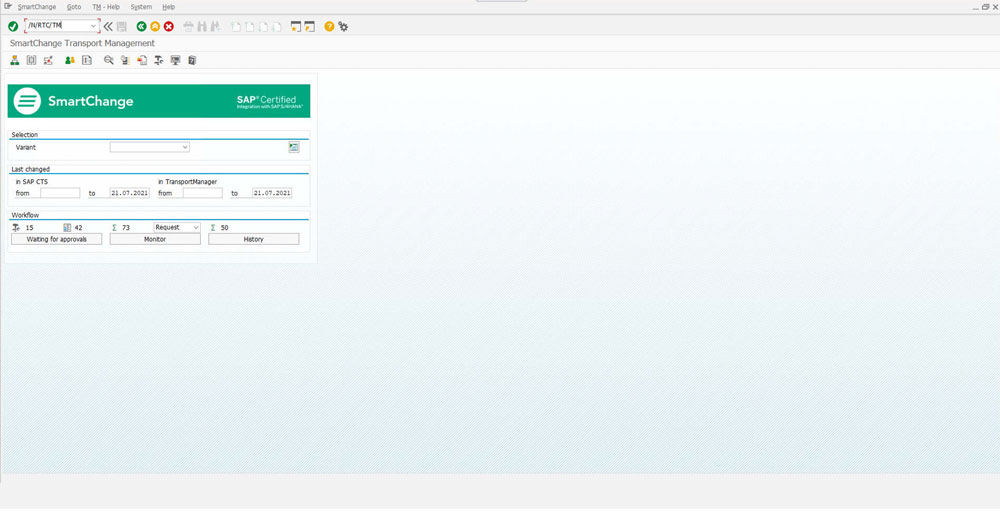This screenshot has width=1000, height=526.
Task: Click the magnifier search toolbar icon
Action: pyautogui.click(x=108, y=60)
